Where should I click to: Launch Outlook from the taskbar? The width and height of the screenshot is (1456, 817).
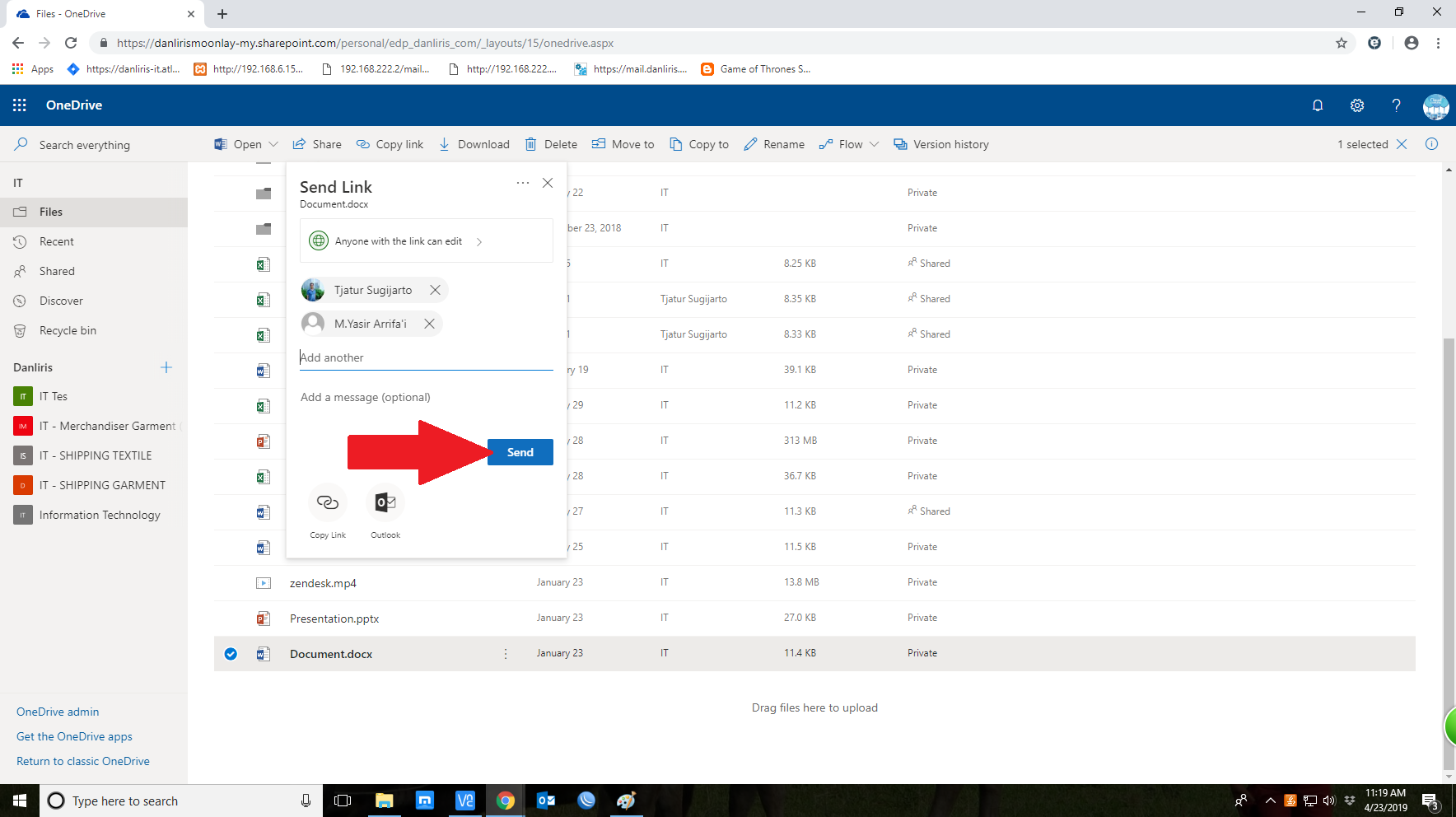(x=545, y=800)
